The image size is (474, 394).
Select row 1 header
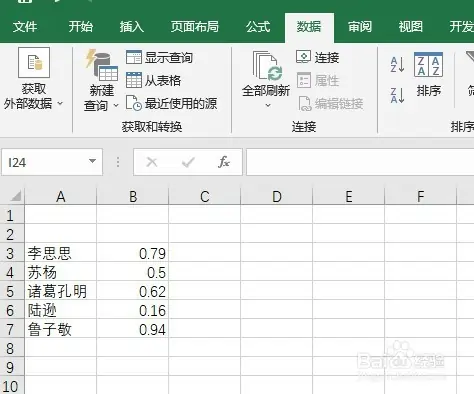tap(12, 215)
